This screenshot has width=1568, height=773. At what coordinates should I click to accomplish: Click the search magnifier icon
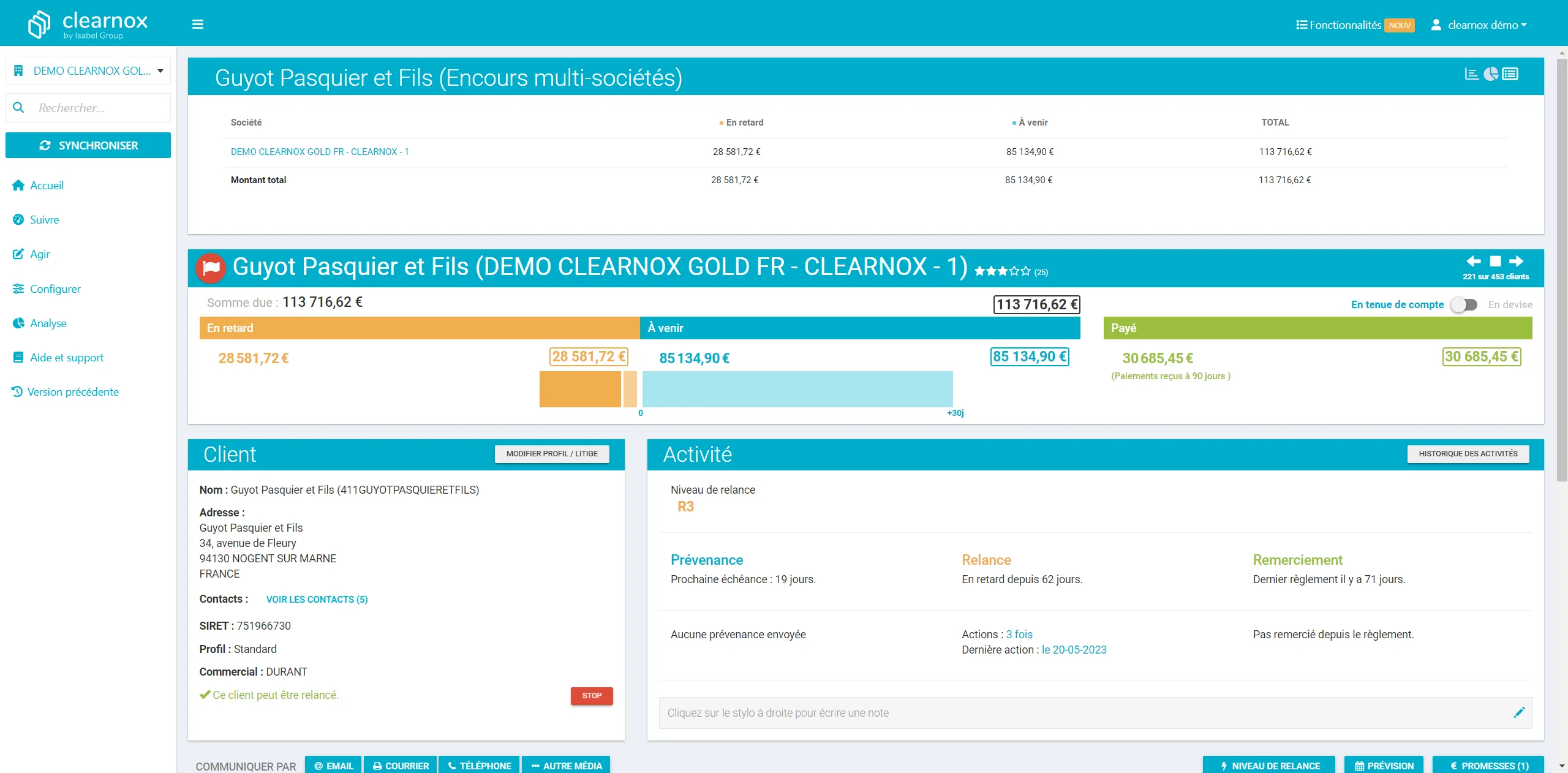[18, 108]
